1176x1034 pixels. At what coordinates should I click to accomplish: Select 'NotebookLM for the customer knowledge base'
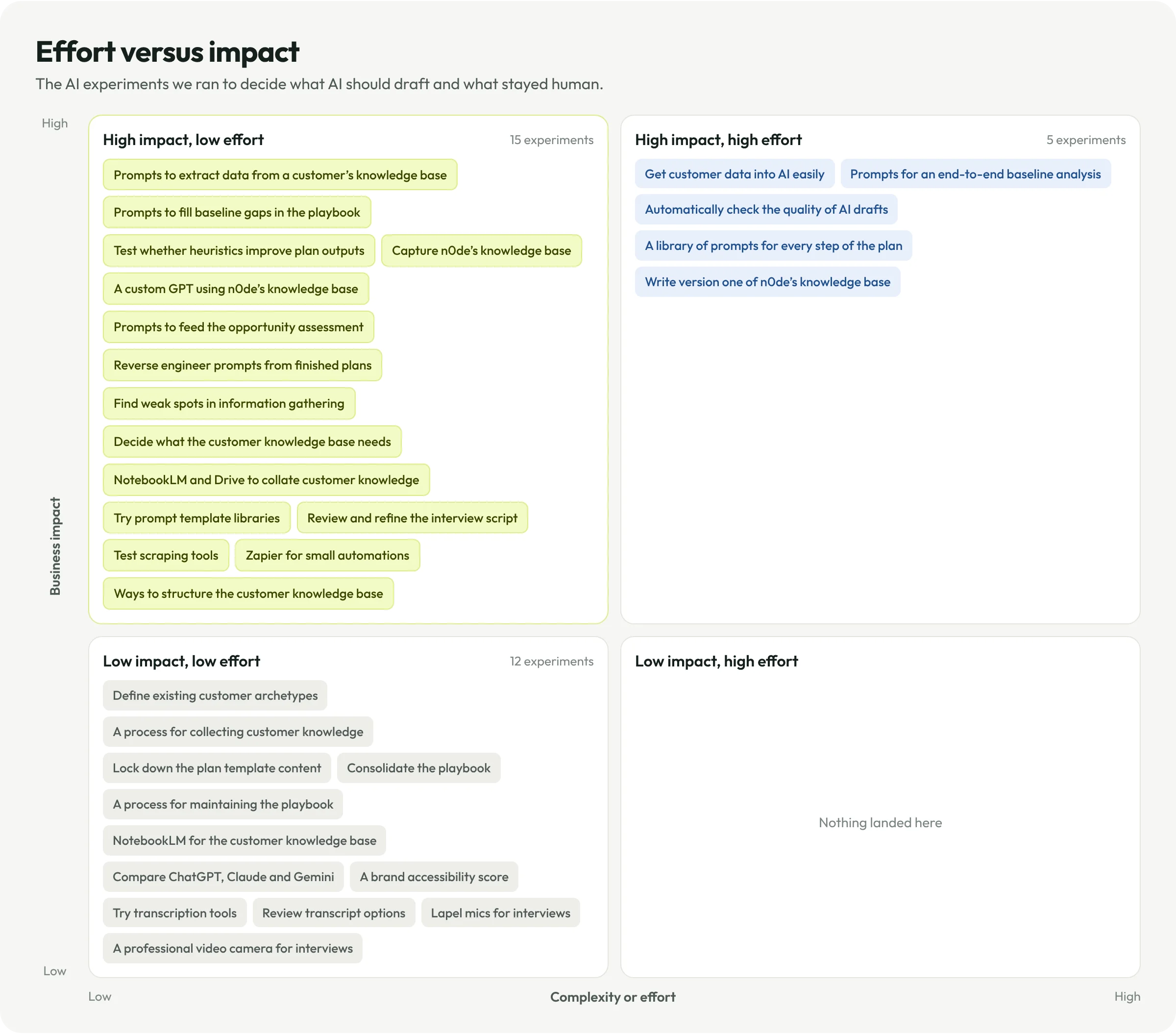(245, 840)
